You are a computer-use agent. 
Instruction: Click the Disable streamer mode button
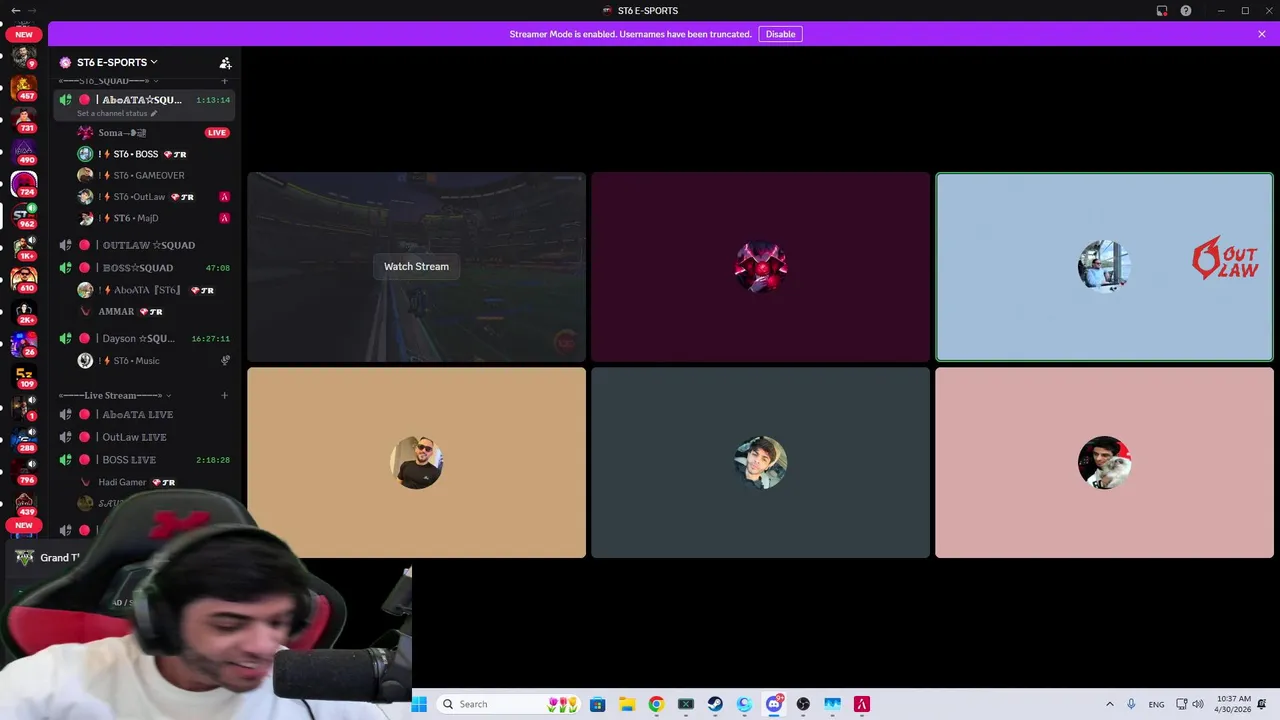tap(780, 34)
